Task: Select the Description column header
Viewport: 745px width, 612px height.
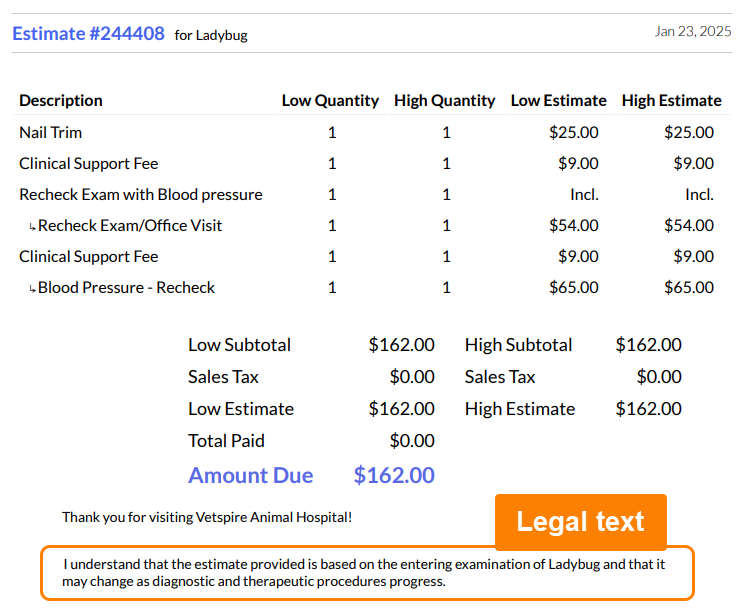Action: click(x=61, y=100)
